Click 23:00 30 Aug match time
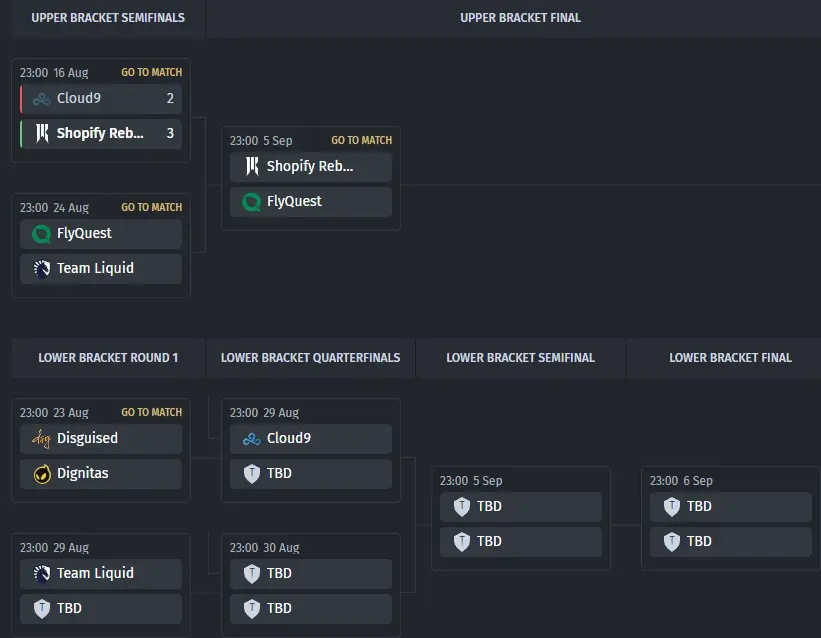Screen dimensions: 821x638 pyautogui.click(x=264, y=548)
